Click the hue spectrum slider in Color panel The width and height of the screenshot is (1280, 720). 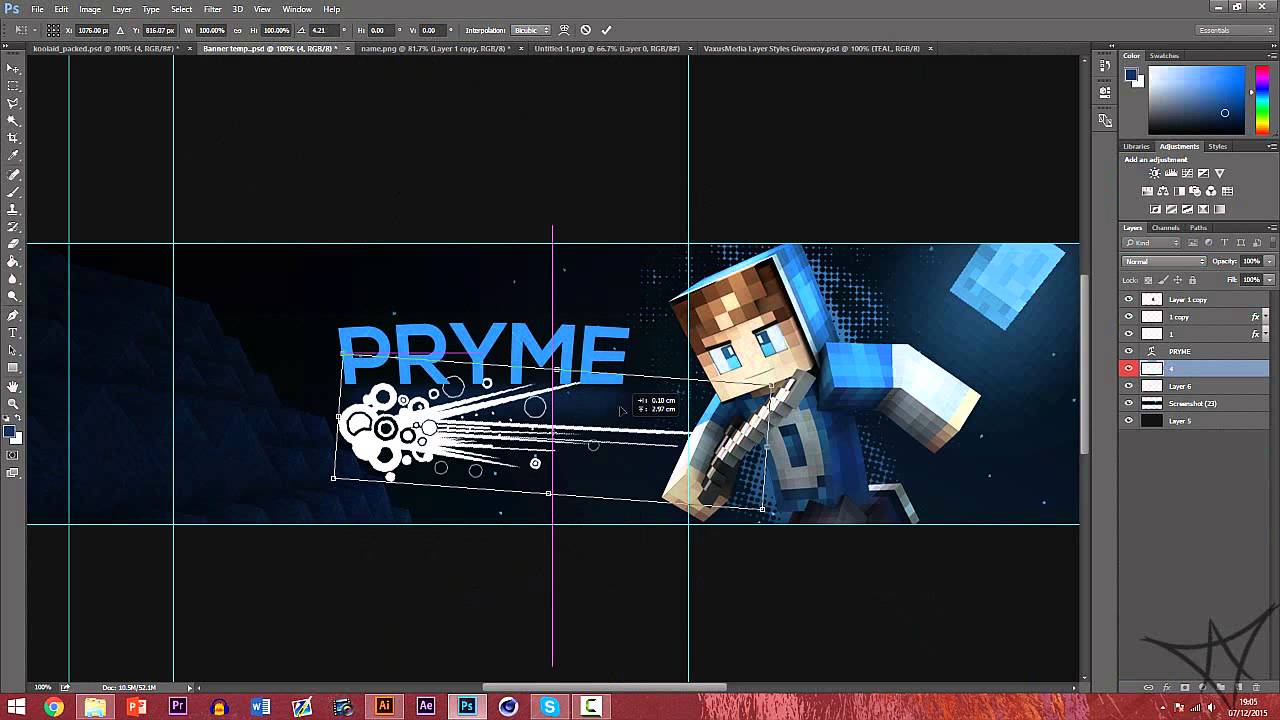(x=1263, y=99)
